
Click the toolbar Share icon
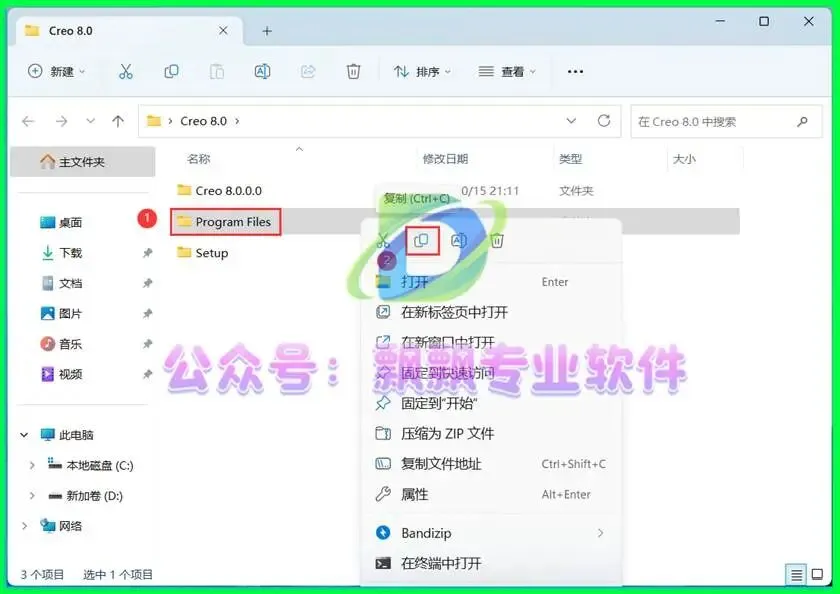308,71
